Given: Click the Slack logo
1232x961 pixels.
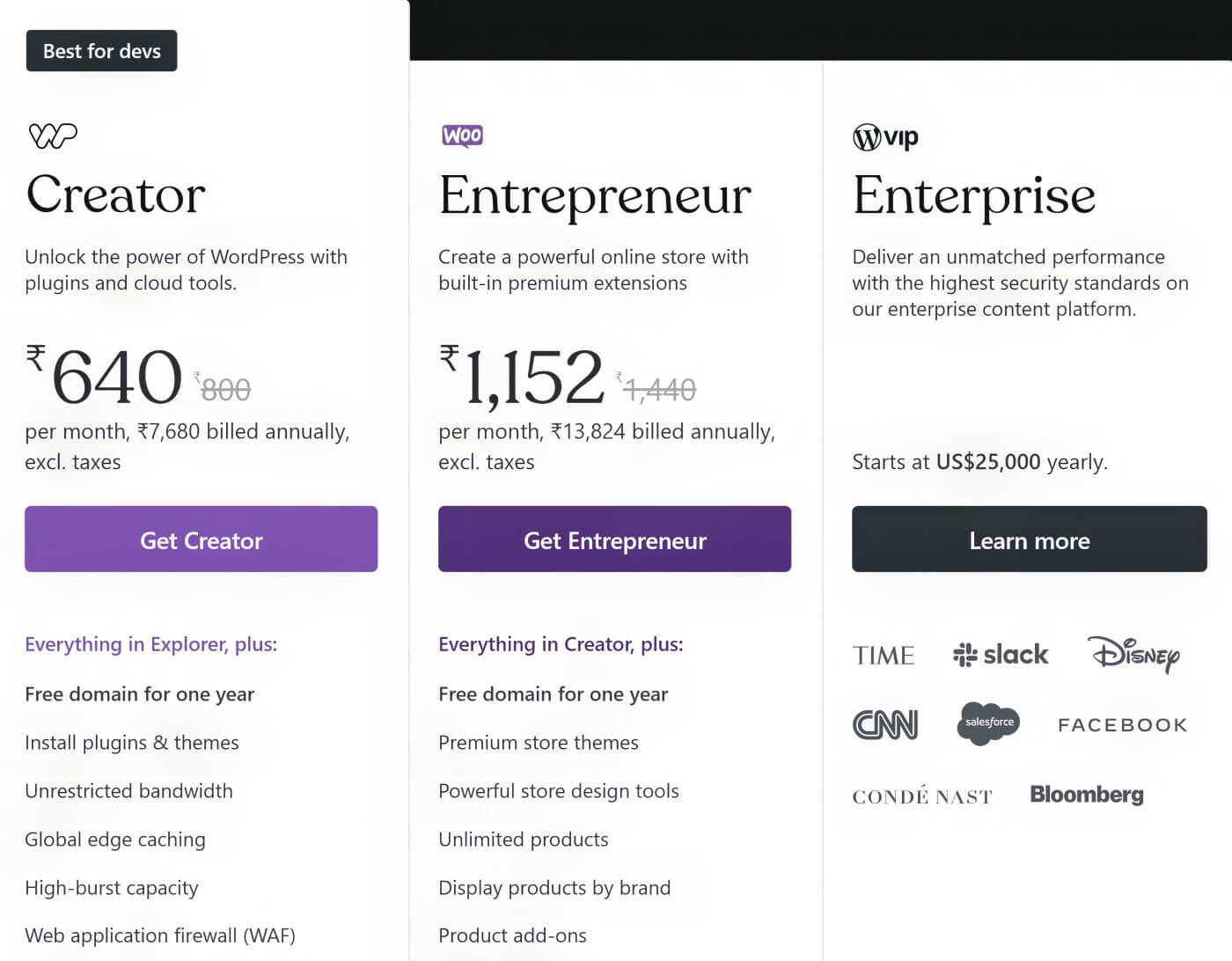Looking at the screenshot, I should pos(1000,655).
